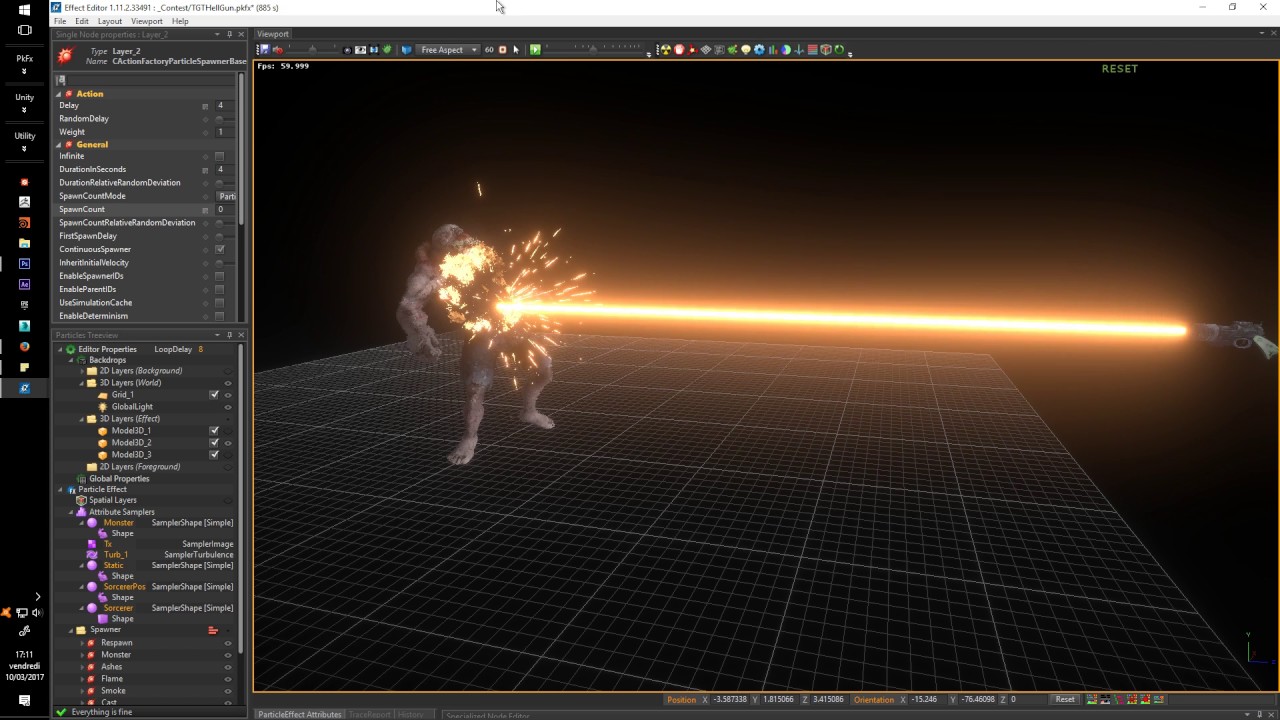Viewport: 1280px width, 720px height.
Task: Click the yellow radiation icon in toolbar
Action: [x=666, y=50]
